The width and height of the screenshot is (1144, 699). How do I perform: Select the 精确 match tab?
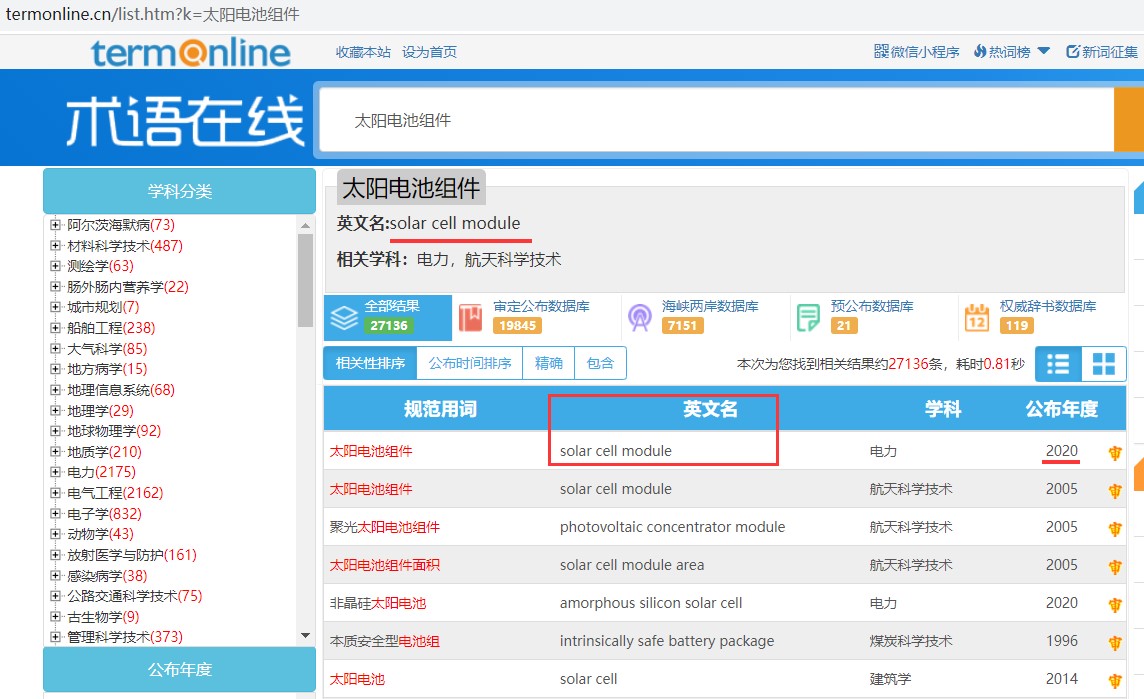(x=549, y=364)
